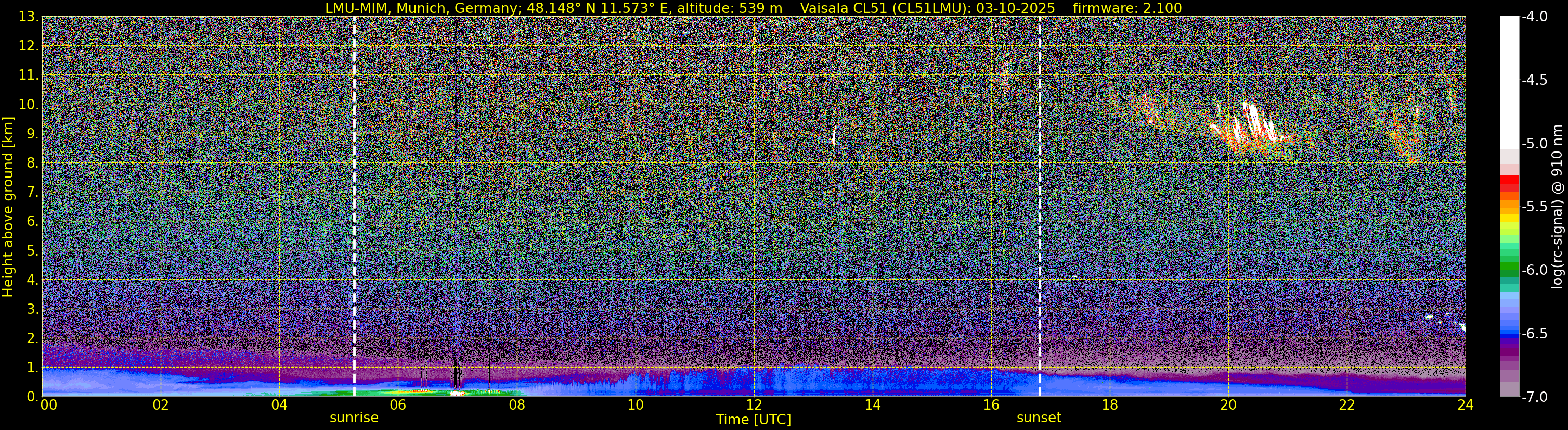The image size is (1568, 430).
Task: Click the dark vertical gap near 07 UTC
Action: point(456,376)
